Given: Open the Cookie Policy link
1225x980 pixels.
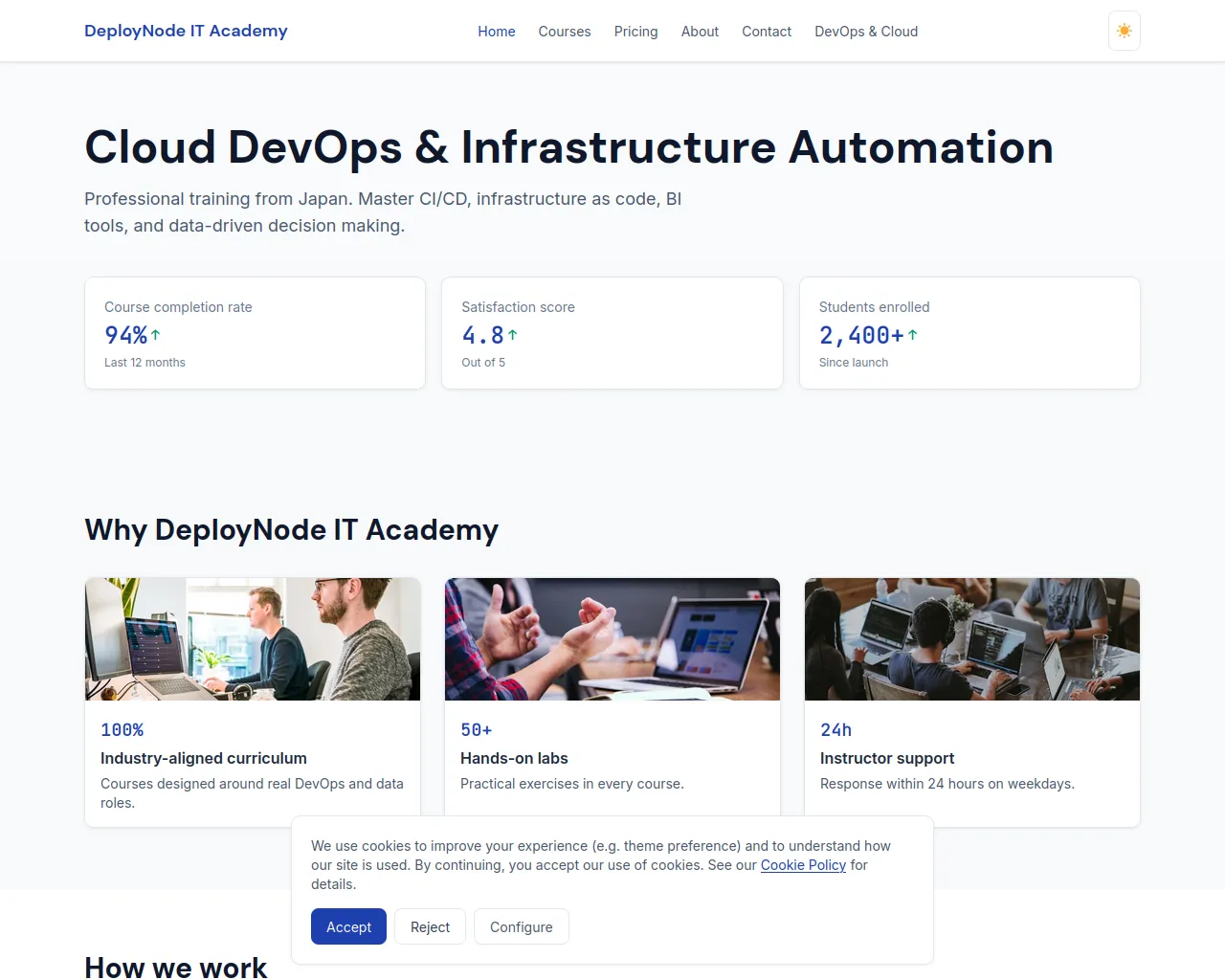Looking at the screenshot, I should (803, 865).
